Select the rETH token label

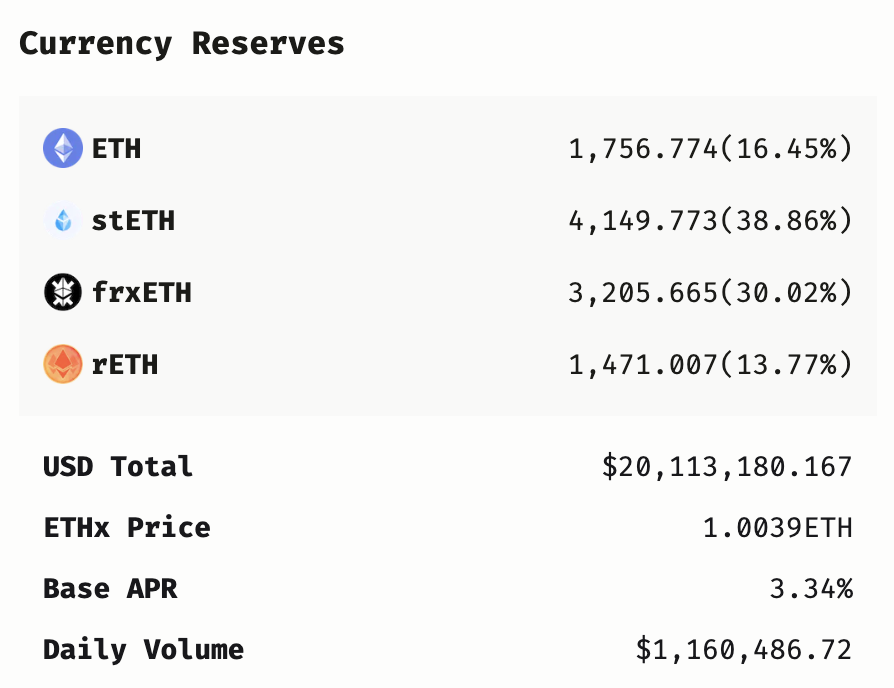coord(125,364)
